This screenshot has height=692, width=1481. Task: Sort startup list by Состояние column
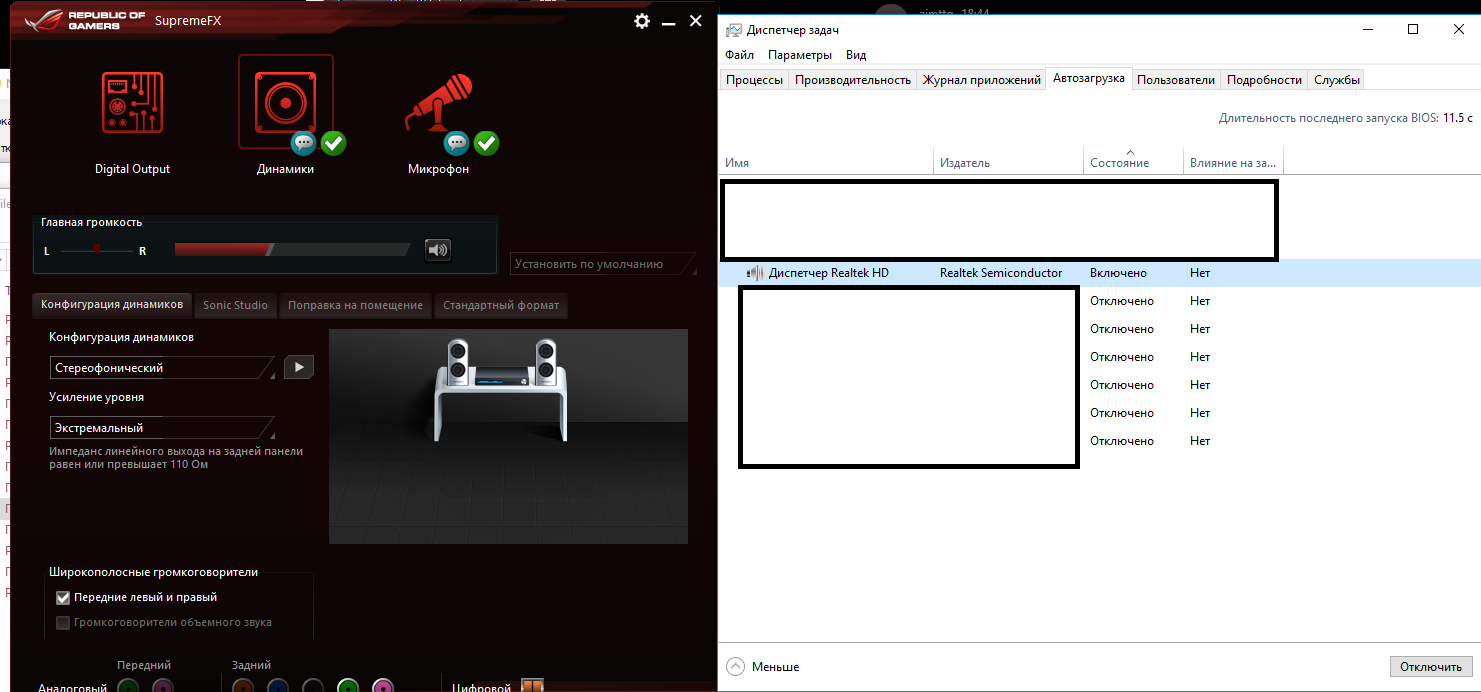pyautogui.click(x=1133, y=162)
